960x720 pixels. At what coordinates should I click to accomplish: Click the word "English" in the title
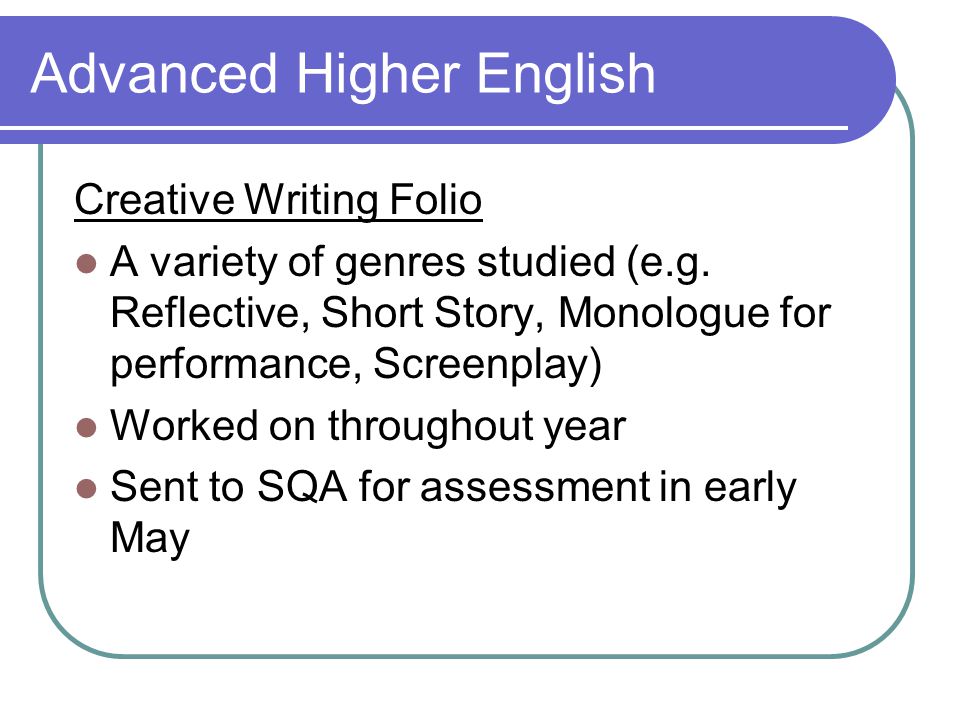point(566,75)
